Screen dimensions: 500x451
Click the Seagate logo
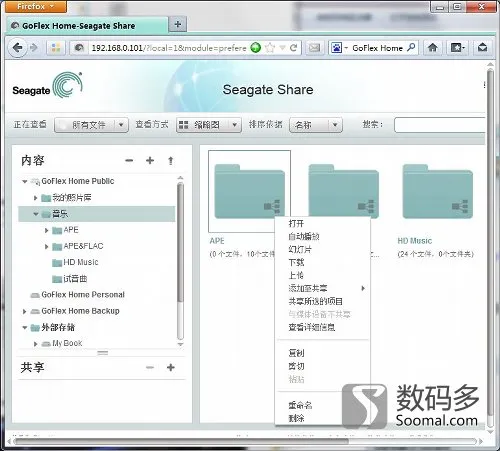click(x=47, y=86)
